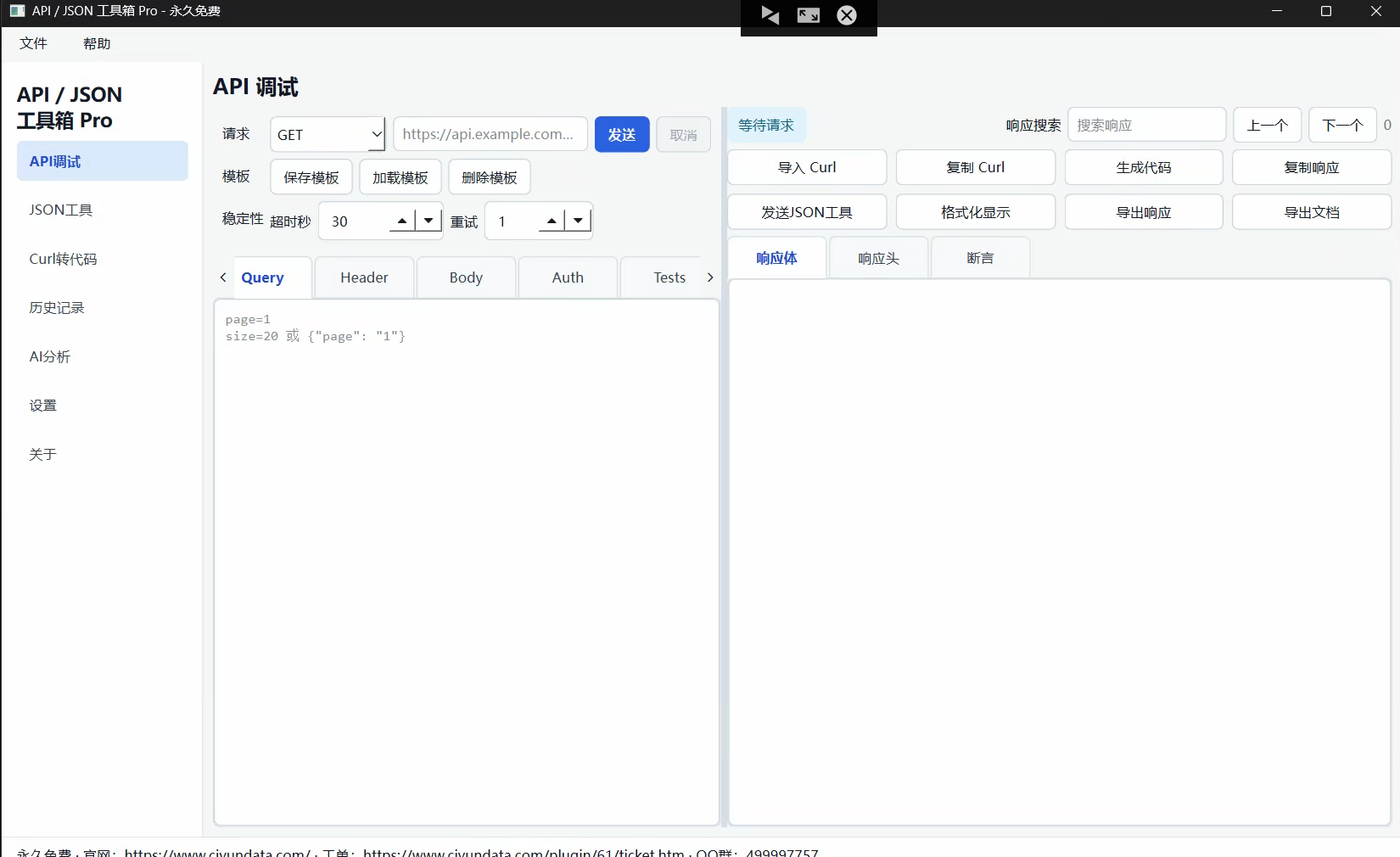Click 加载模板 button
Viewport: 1400px width, 857px height.
click(x=400, y=177)
